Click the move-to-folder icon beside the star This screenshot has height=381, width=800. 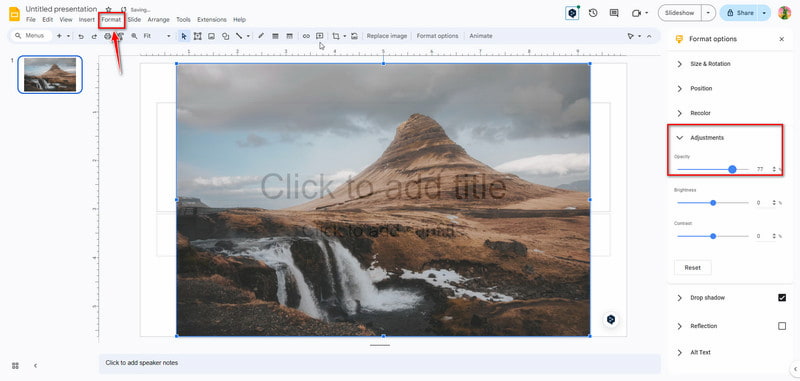coord(123,10)
